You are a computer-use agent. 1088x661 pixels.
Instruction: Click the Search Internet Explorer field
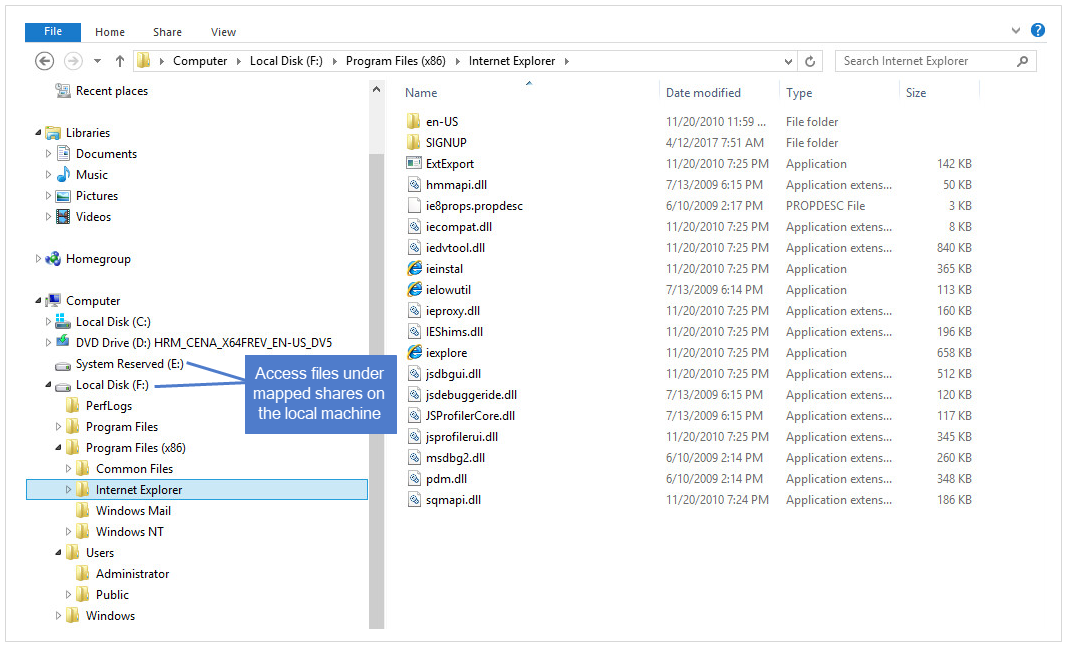coord(935,61)
